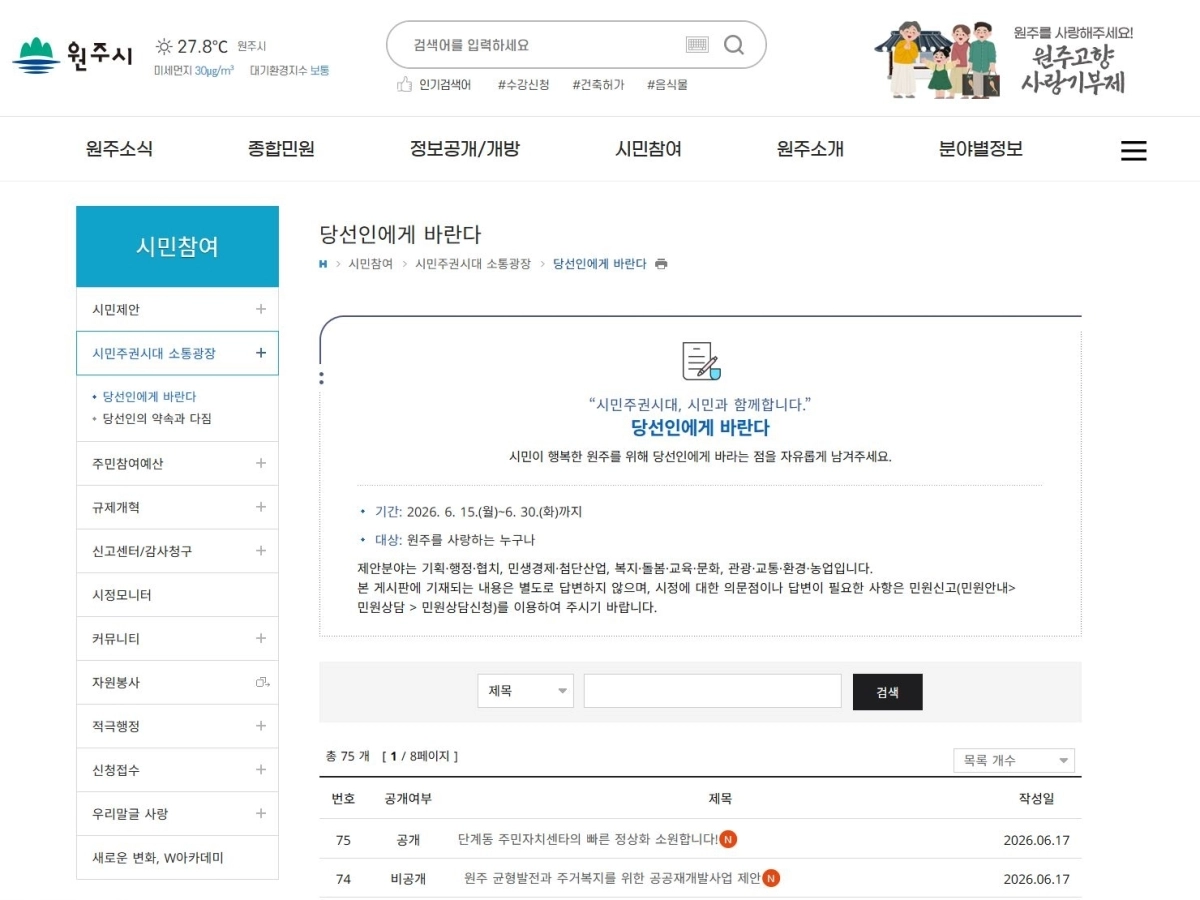Open the 정보공개/개방 main menu
Viewport: 1200px width, 900px height.
pyautogui.click(x=465, y=149)
